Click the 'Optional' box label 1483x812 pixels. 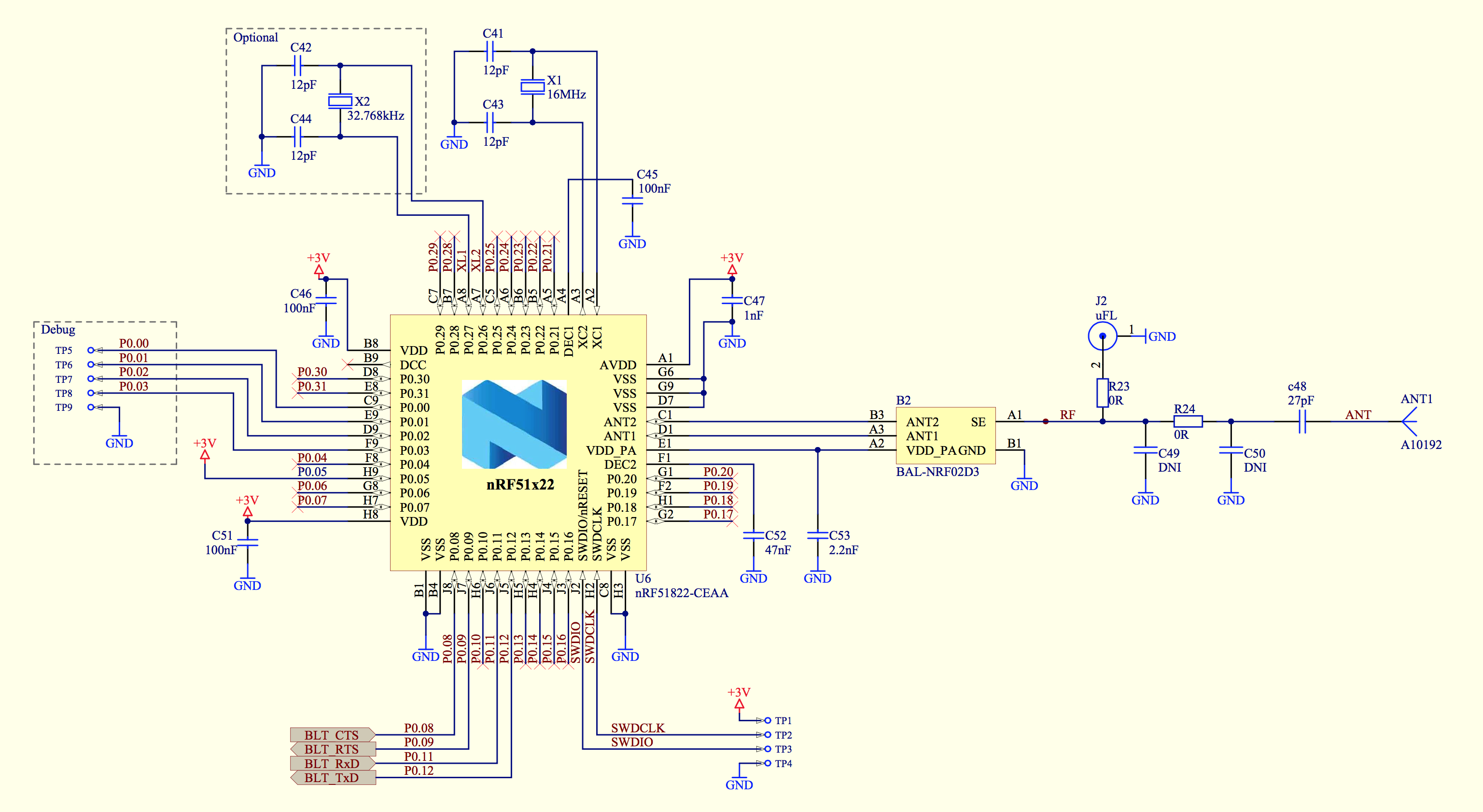click(255, 38)
